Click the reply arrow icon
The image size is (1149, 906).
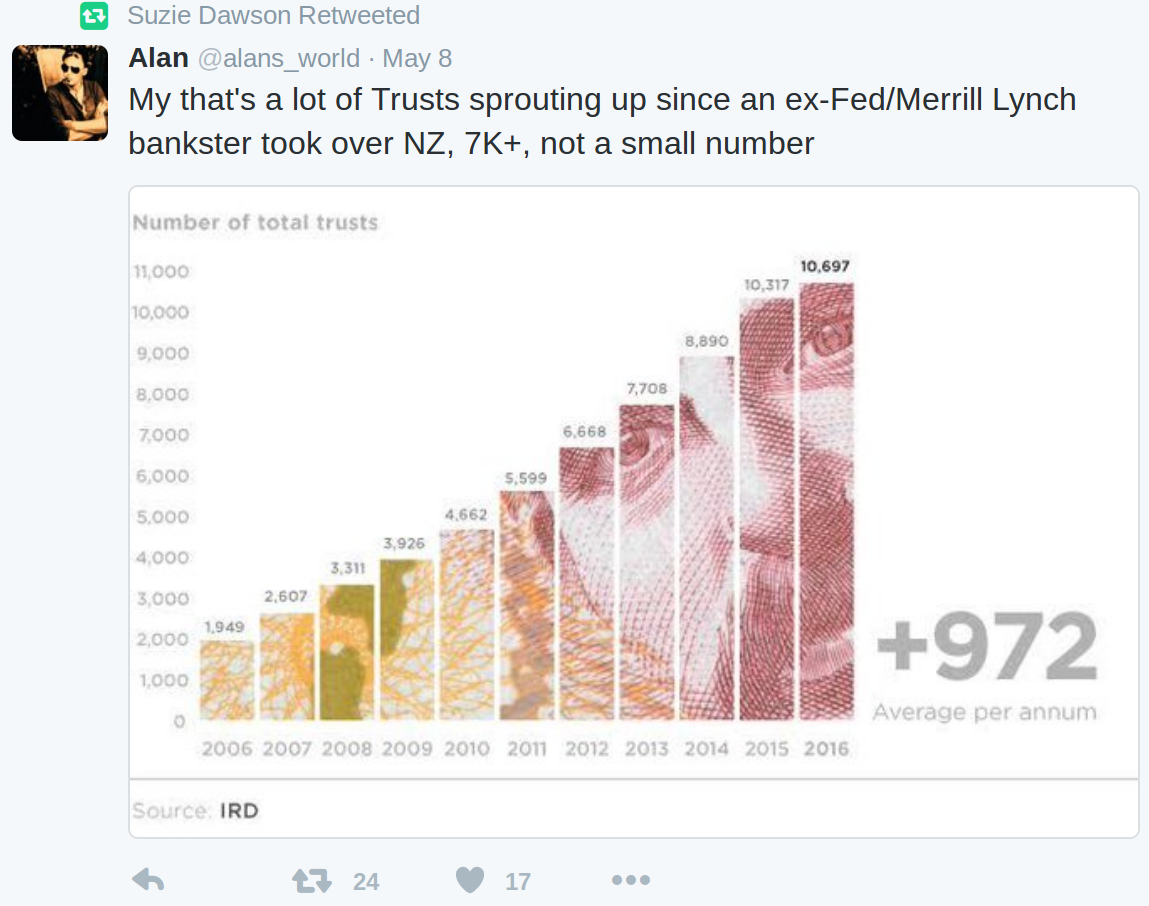click(148, 880)
